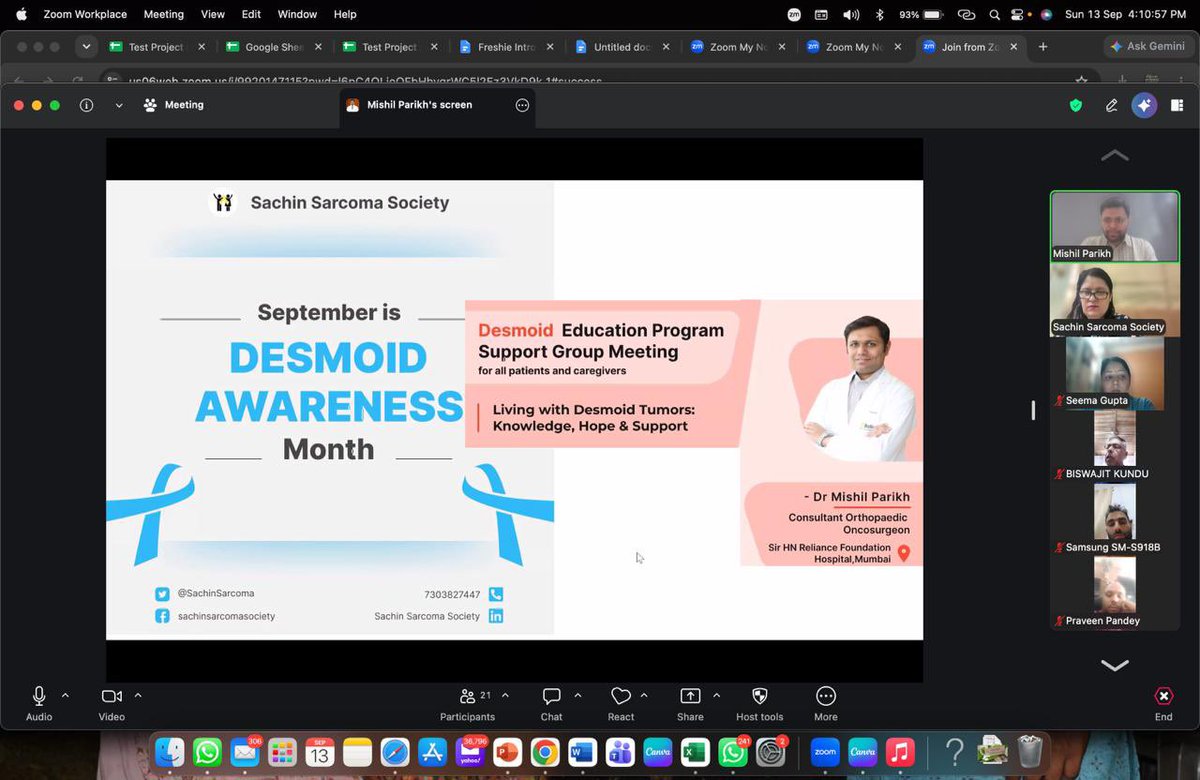Open the More options ellipsis in toolbar

point(826,696)
